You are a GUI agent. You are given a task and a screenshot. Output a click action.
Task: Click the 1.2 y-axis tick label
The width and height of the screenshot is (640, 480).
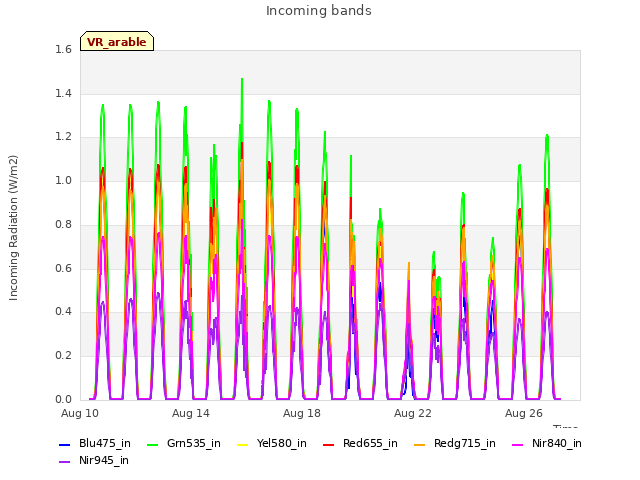tap(63, 137)
